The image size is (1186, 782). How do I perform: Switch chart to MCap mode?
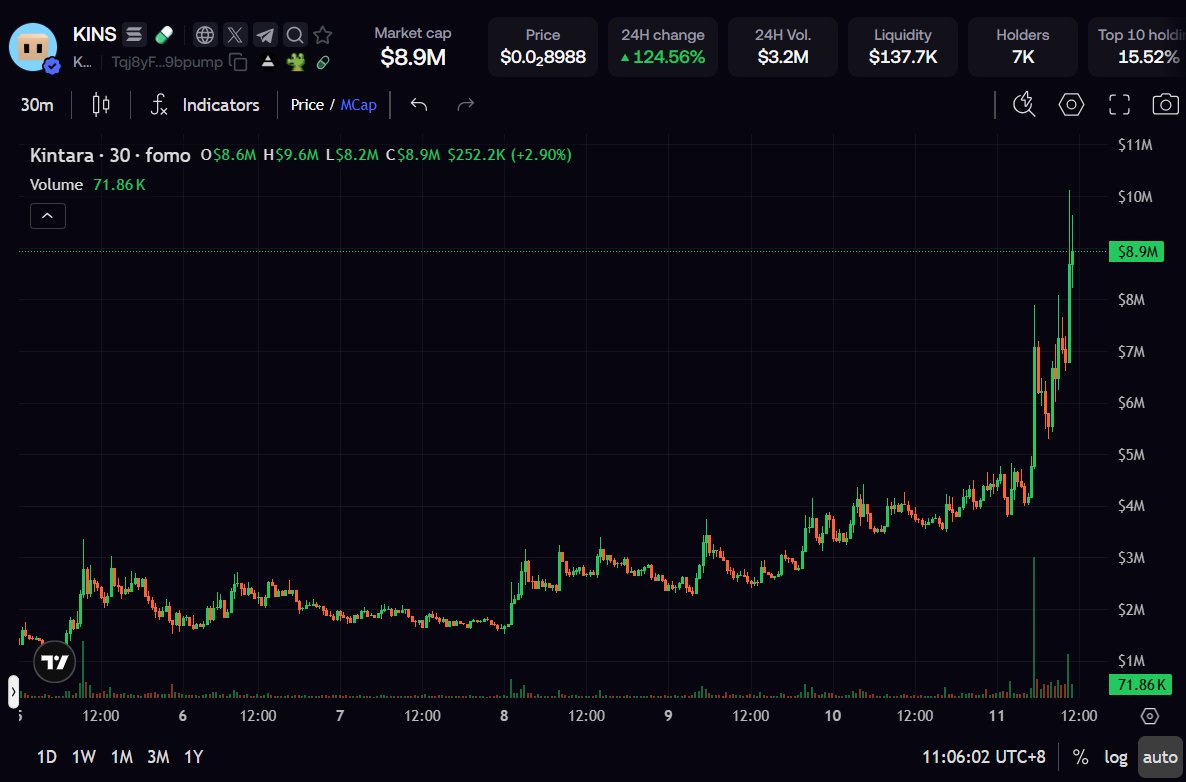pos(359,104)
